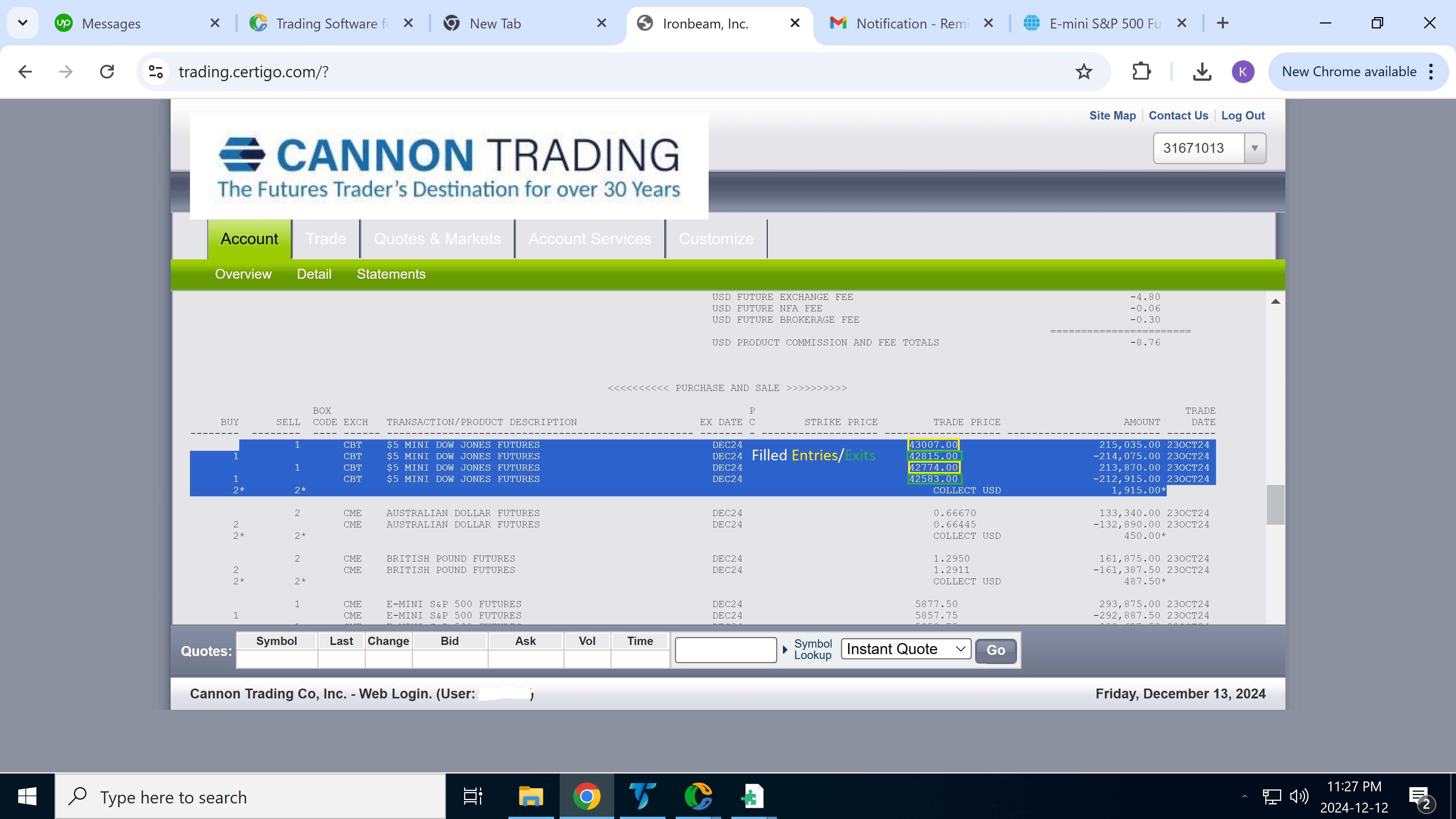Click New Chrome available button
This screenshot has height=819, width=1456.
click(x=1349, y=72)
